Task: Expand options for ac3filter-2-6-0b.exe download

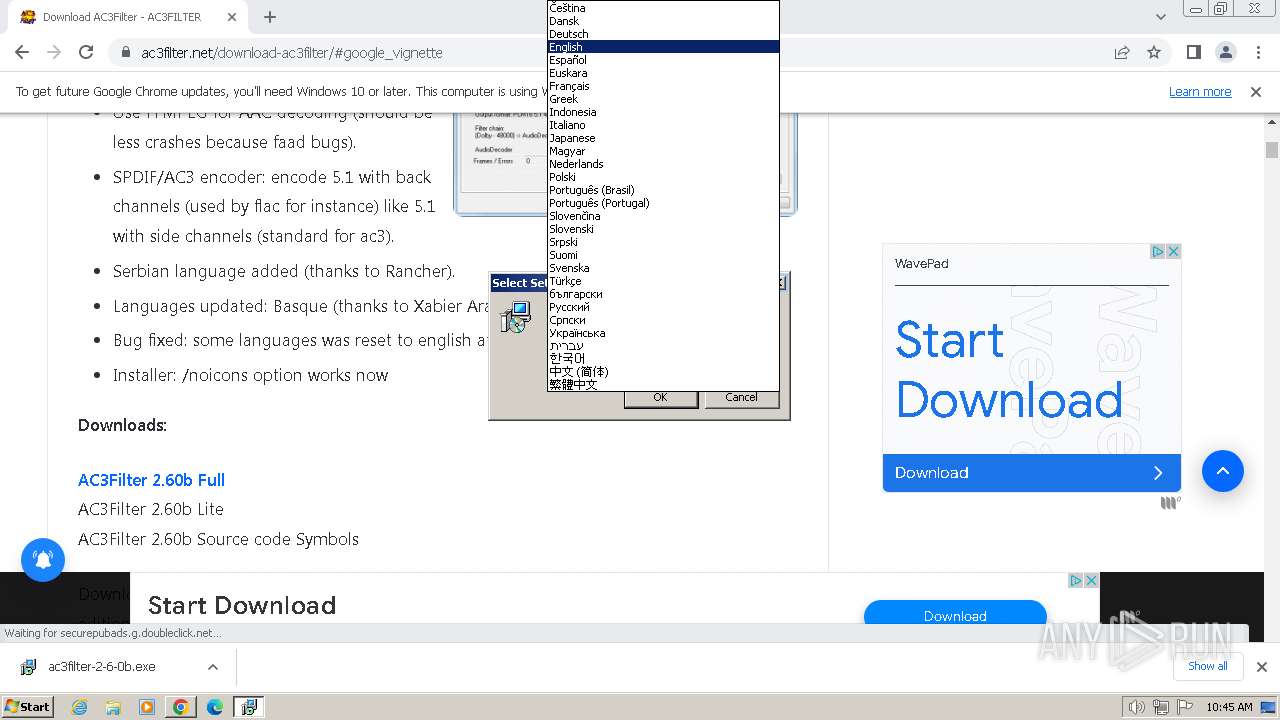Action: point(213,667)
